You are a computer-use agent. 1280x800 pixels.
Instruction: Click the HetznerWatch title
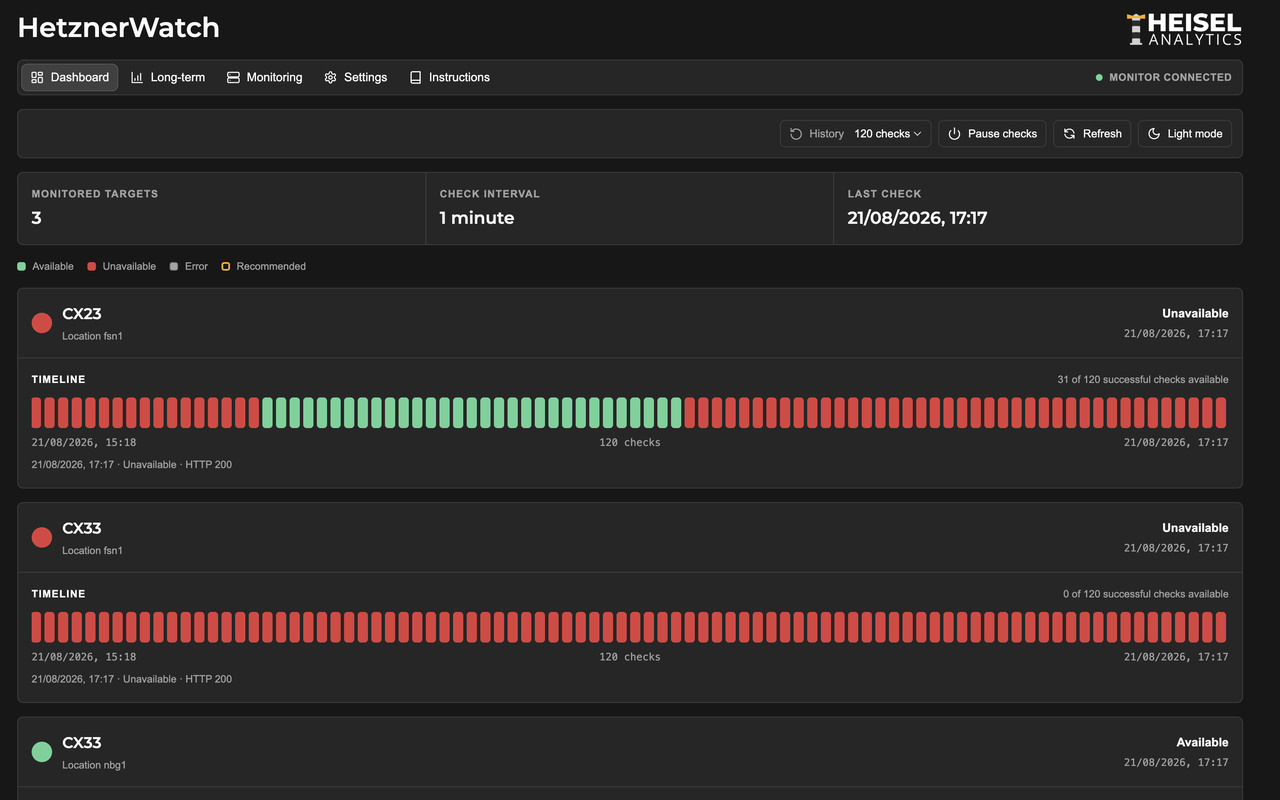(119, 28)
